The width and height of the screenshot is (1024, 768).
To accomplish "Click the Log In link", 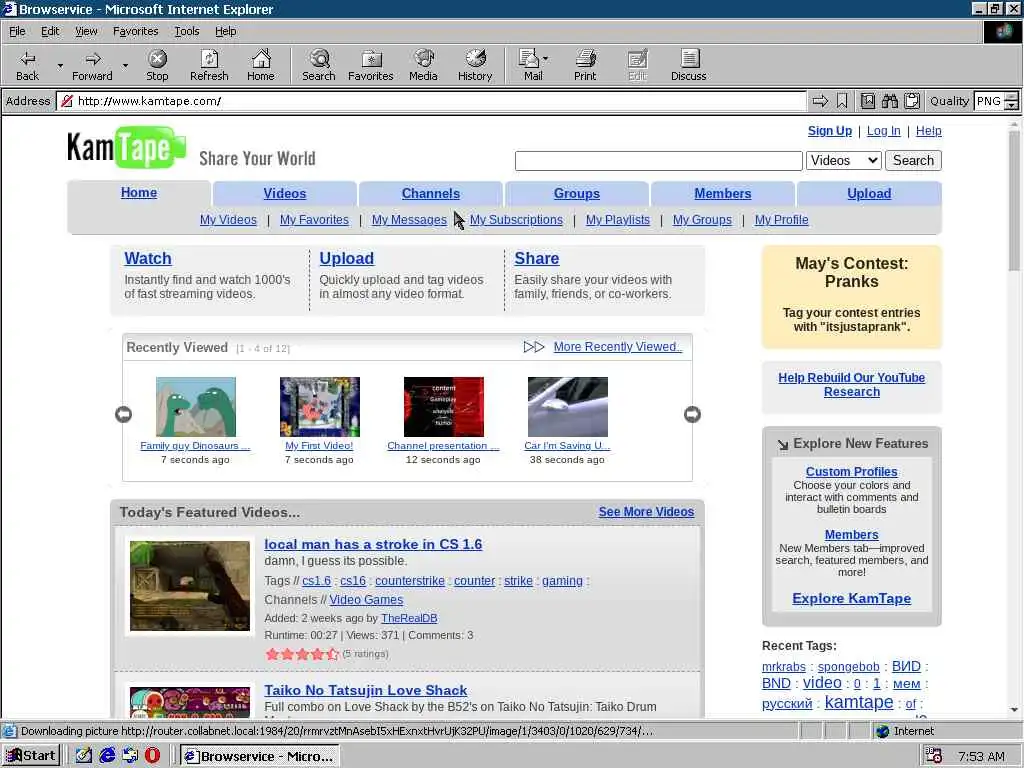I will click(x=884, y=131).
